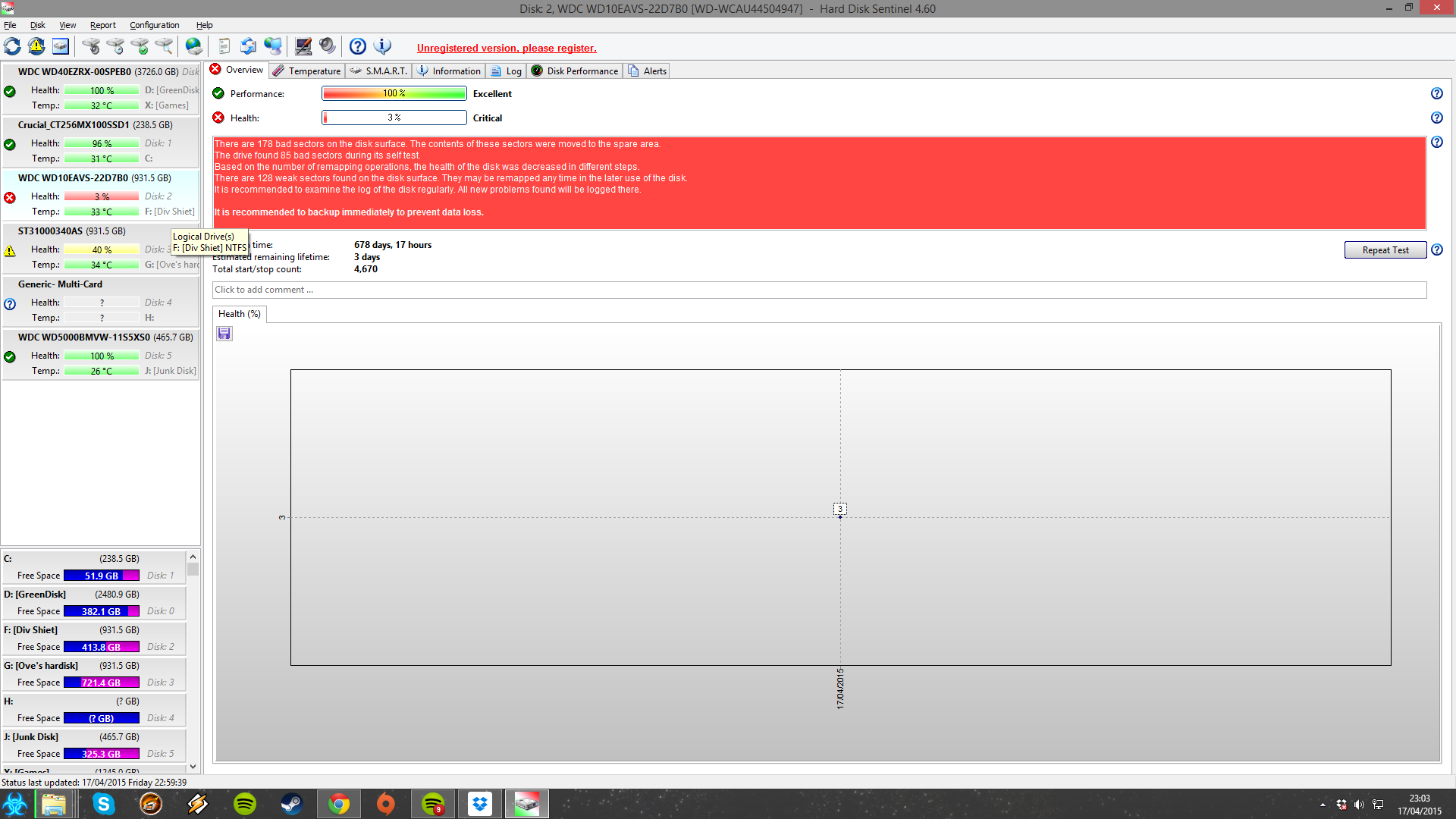
Task: Click the help icon next to Repeat Test
Action: (1436, 249)
